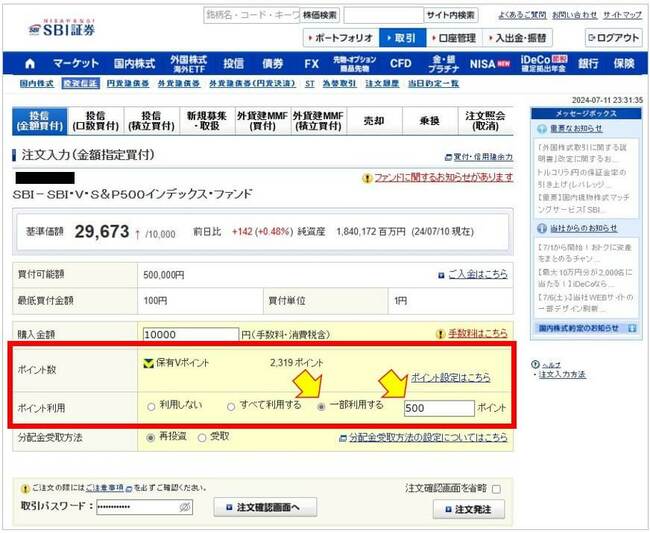
Task: Click the ログアウト button
Action: click(614, 38)
